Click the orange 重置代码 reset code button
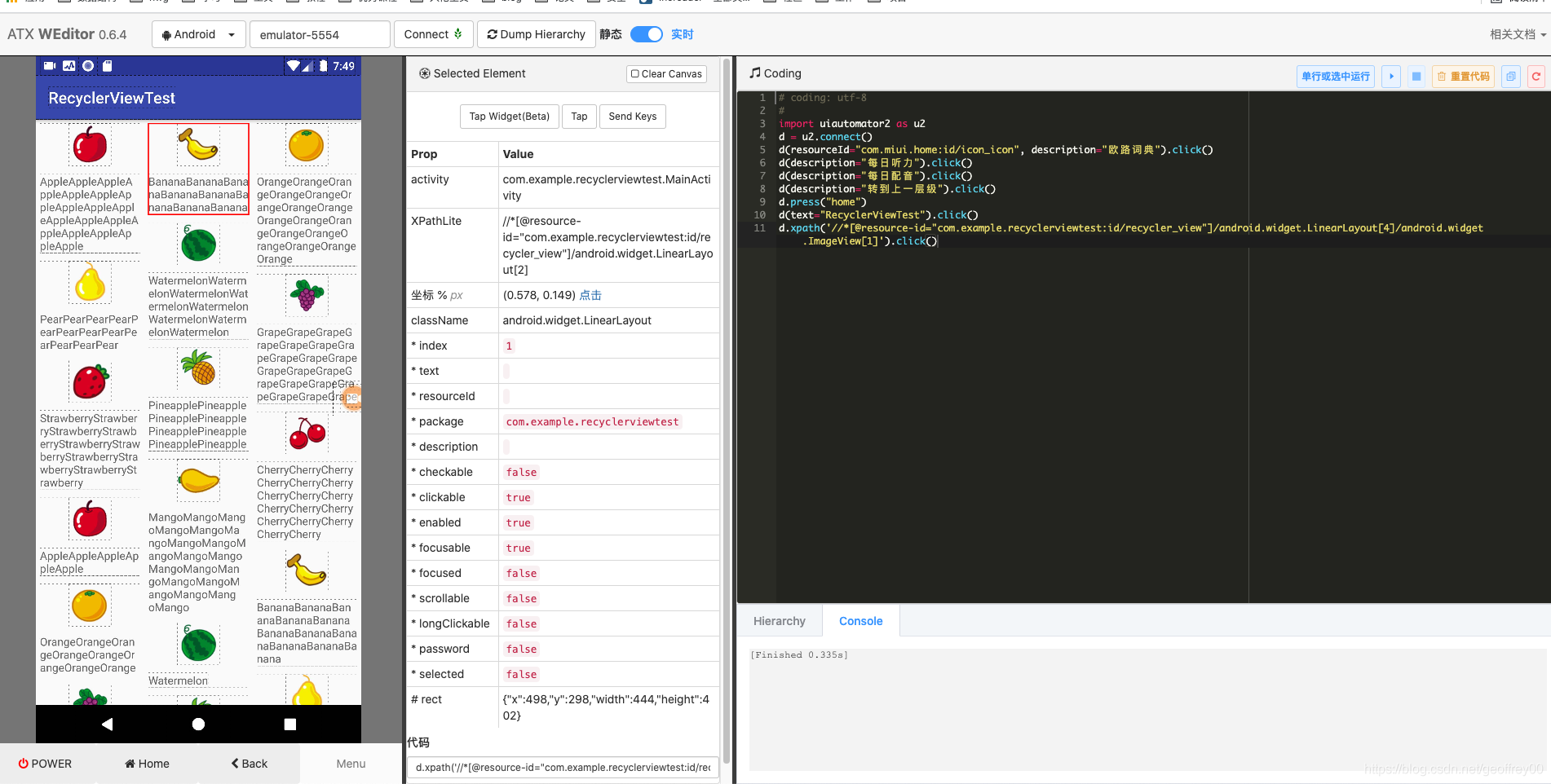This screenshot has width=1551, height=784. tap(1464, 77)
